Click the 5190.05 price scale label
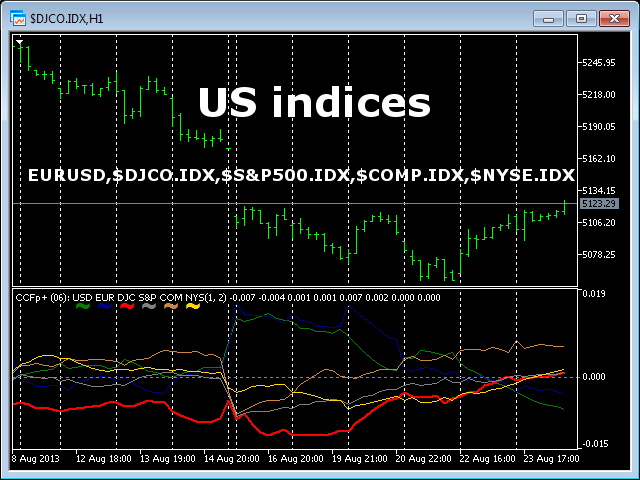 598,127
